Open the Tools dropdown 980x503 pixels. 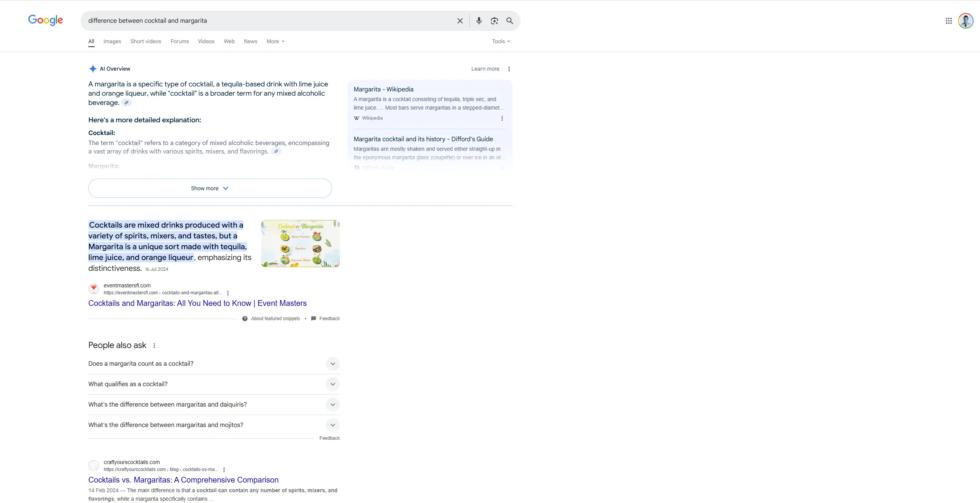[501, 41]
